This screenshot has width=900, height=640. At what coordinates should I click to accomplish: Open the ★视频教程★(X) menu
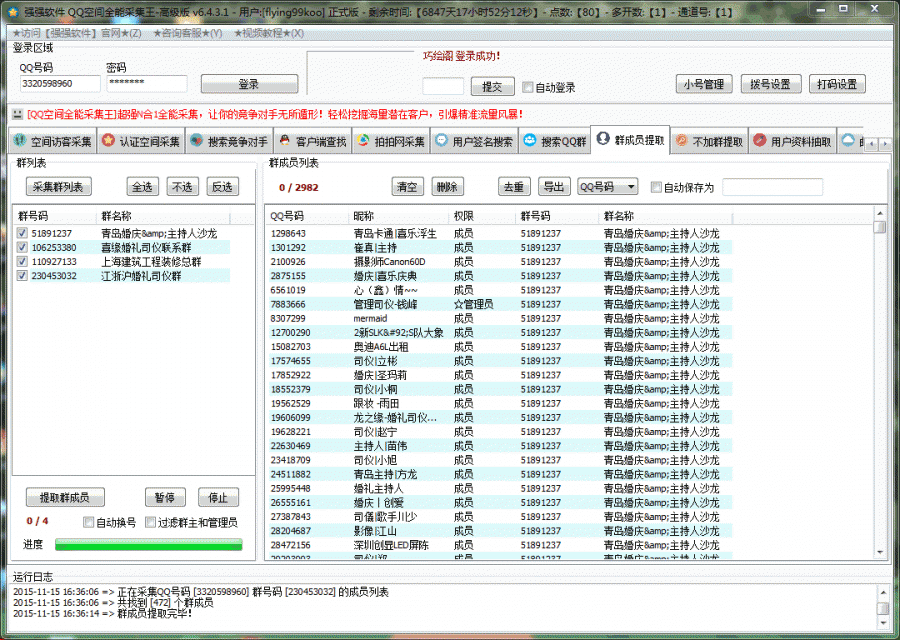269,33
